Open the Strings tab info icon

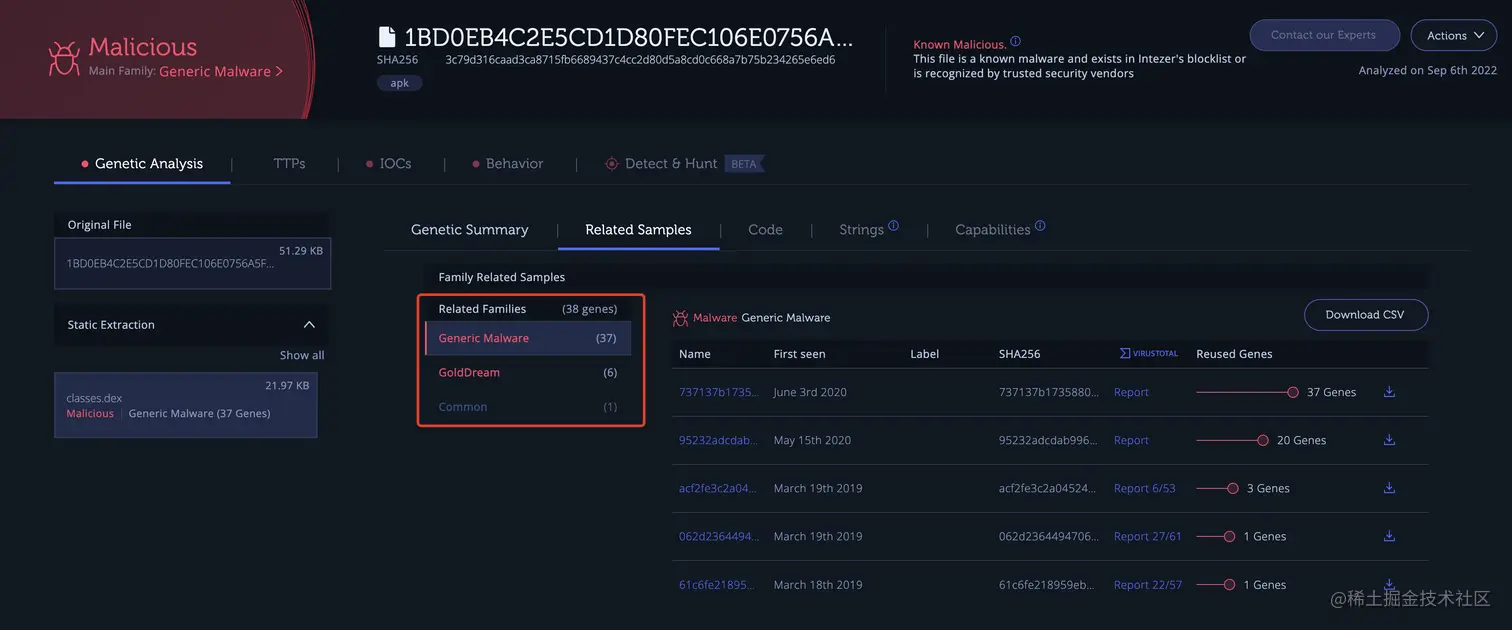tap(894, 226)
